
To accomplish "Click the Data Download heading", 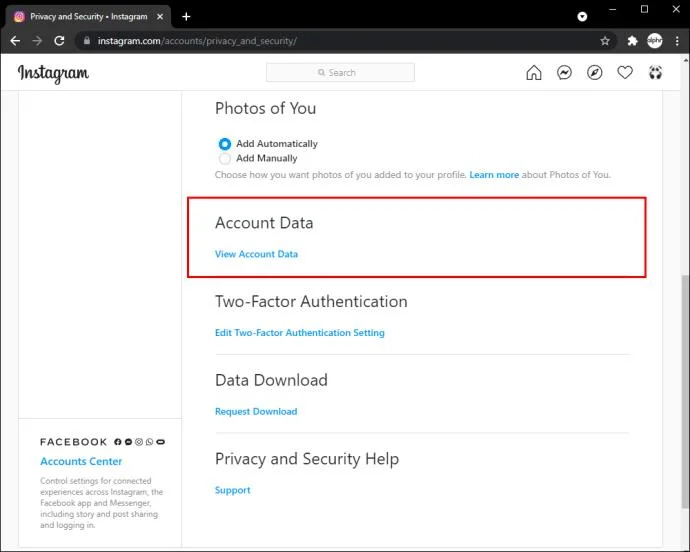I will [272, 380].
